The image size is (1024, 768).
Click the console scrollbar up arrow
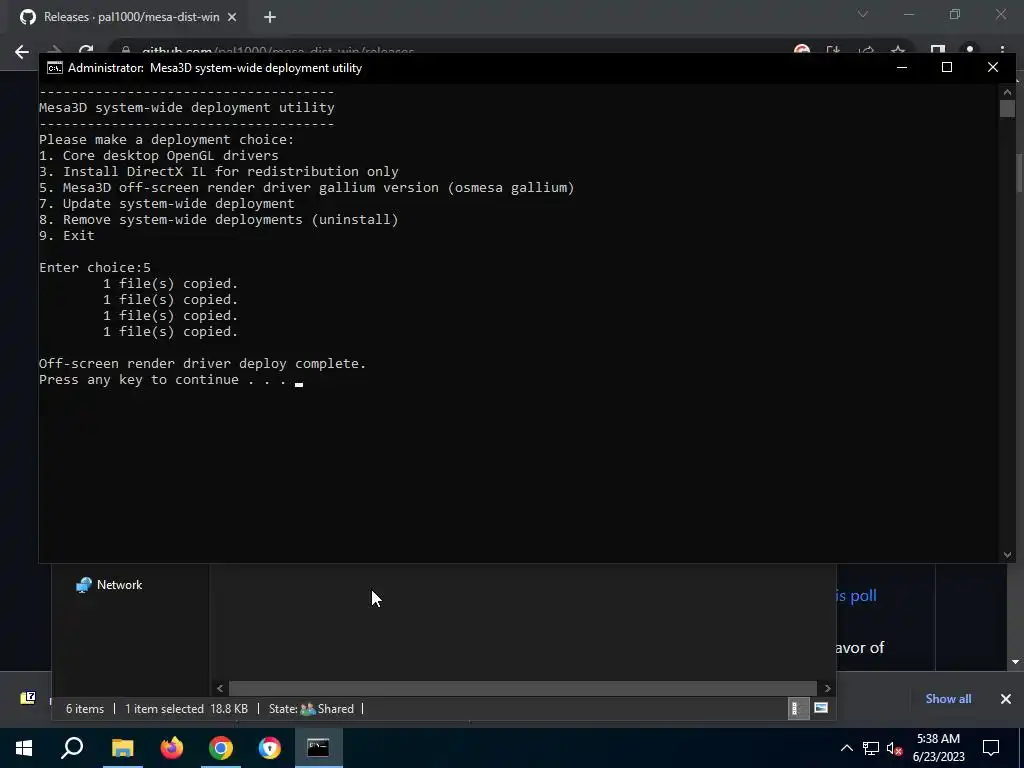click(x=1007, y=92)
